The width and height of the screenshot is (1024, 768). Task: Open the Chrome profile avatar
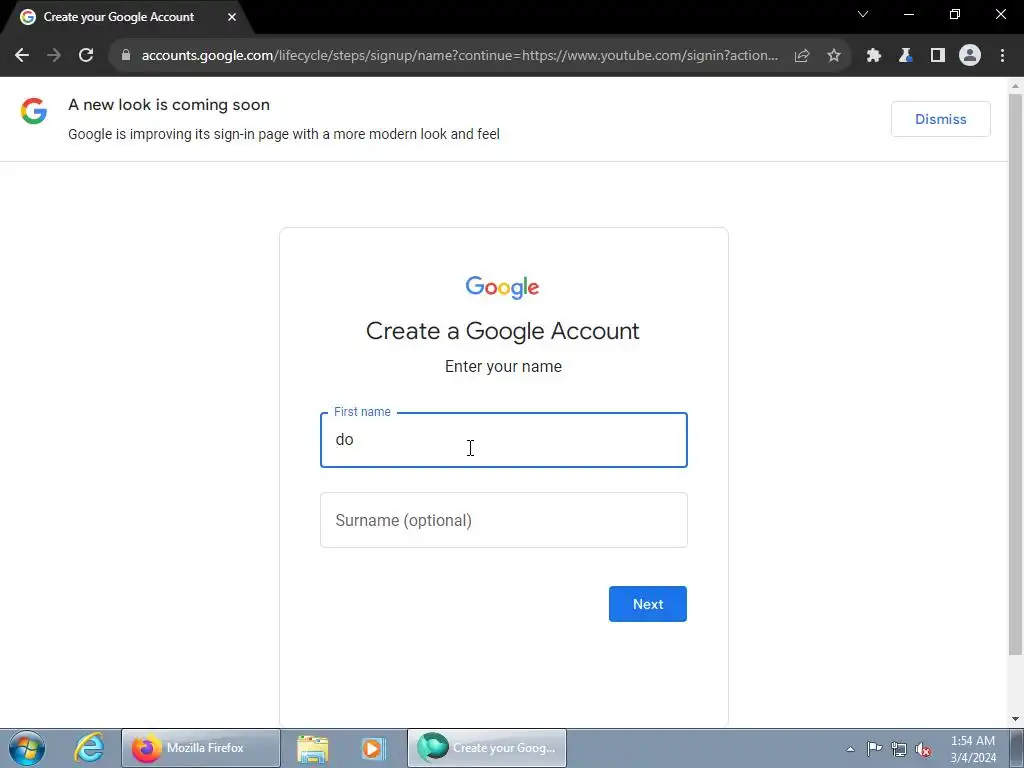pyautogui.click(x=970, y=56)
